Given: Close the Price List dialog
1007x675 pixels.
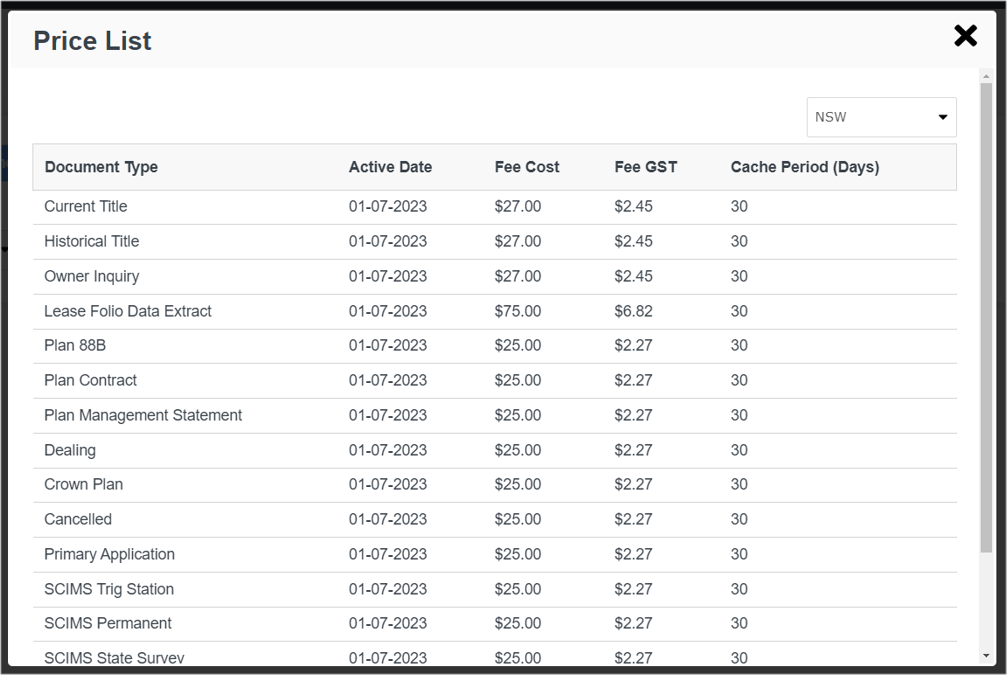Looking at the screenshot, I should [965, 36].
